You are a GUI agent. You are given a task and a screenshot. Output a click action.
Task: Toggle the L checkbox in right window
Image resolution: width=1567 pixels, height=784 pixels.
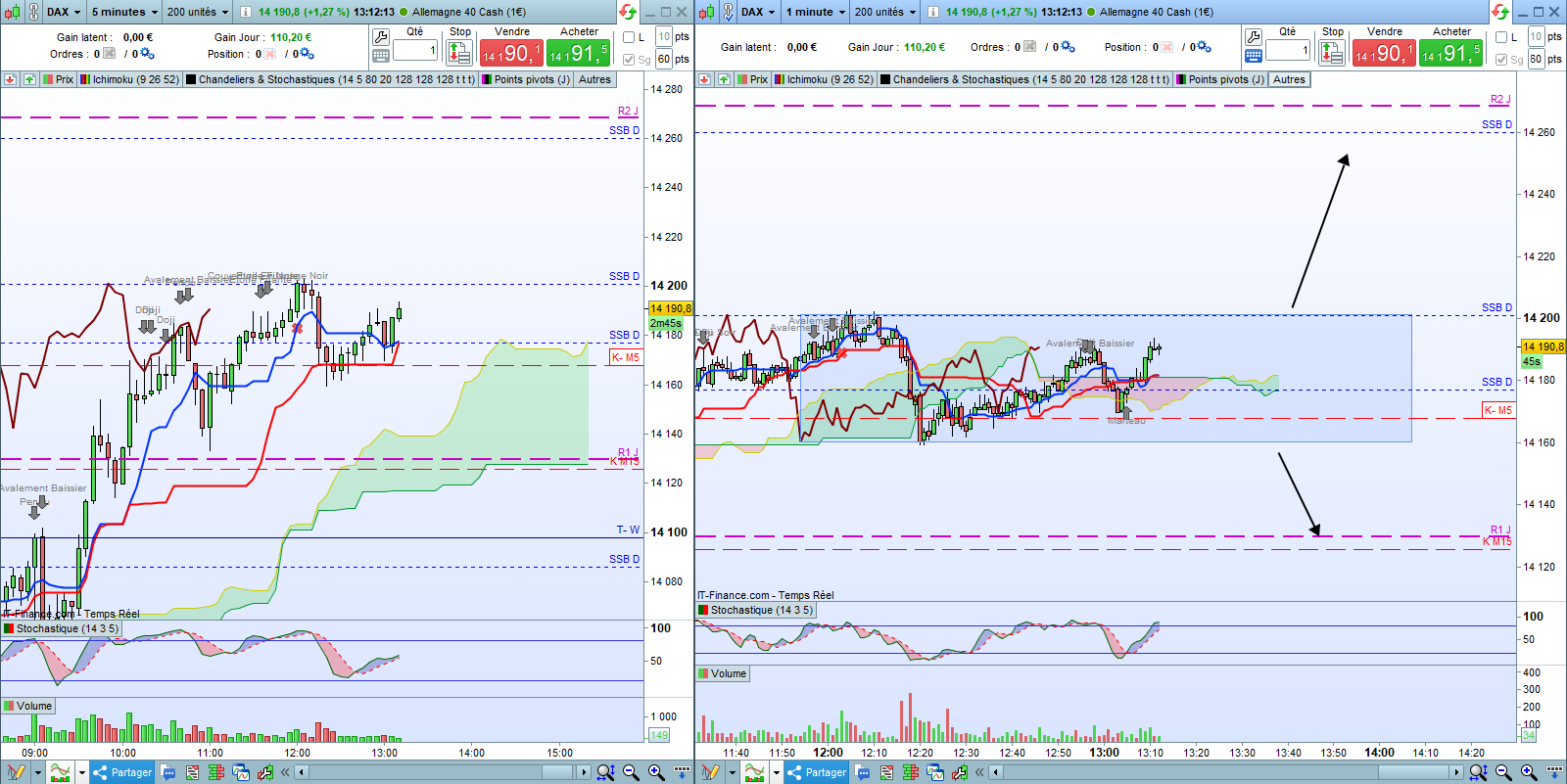(x=1501, y=37)
